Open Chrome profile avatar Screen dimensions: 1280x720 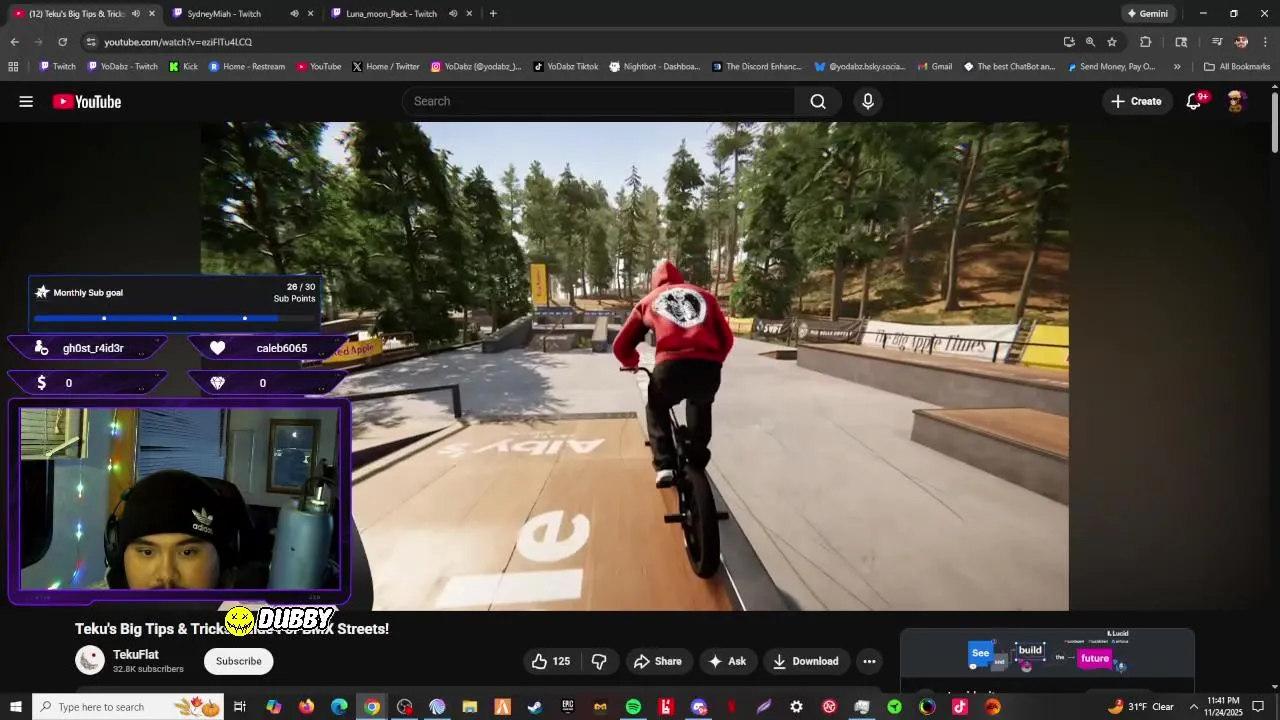(1241, 42)
